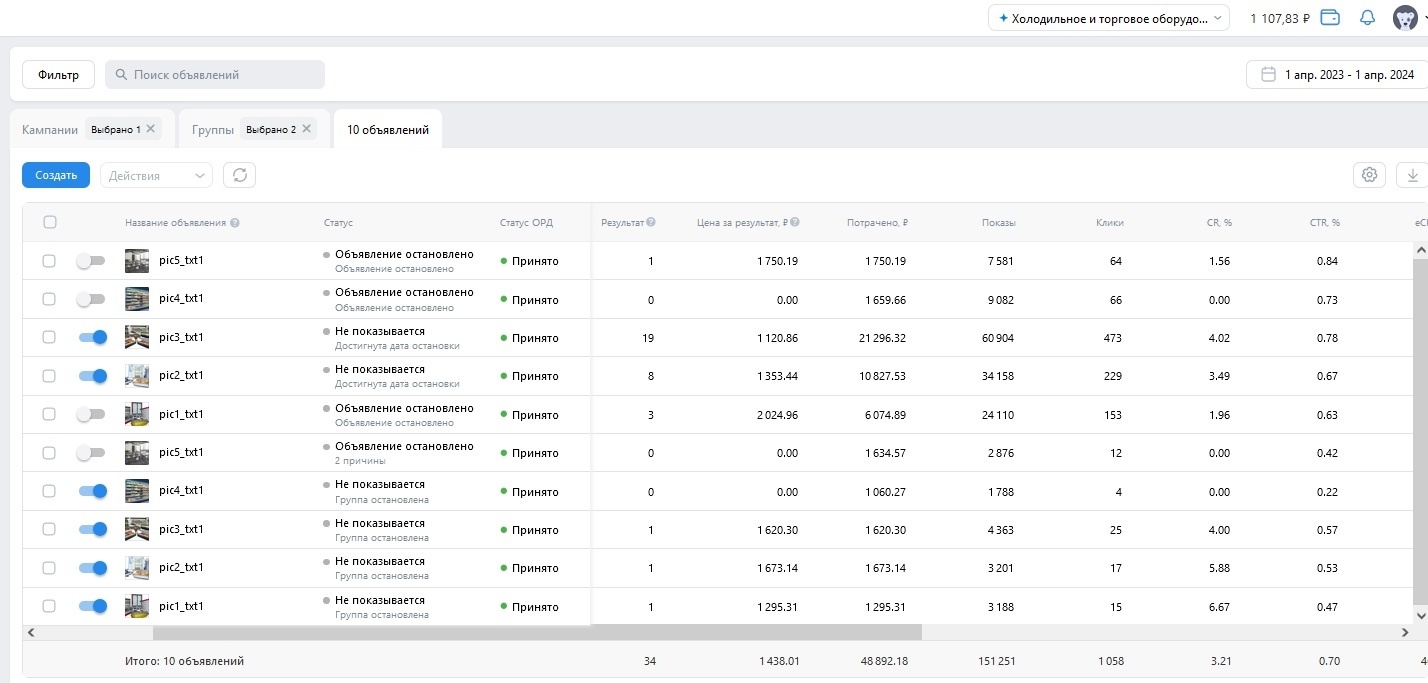Image resolution: width=1428 pixels, height=683 pixels.
Task: Switch to the Кампании tab
Action: tap(50, 129)
